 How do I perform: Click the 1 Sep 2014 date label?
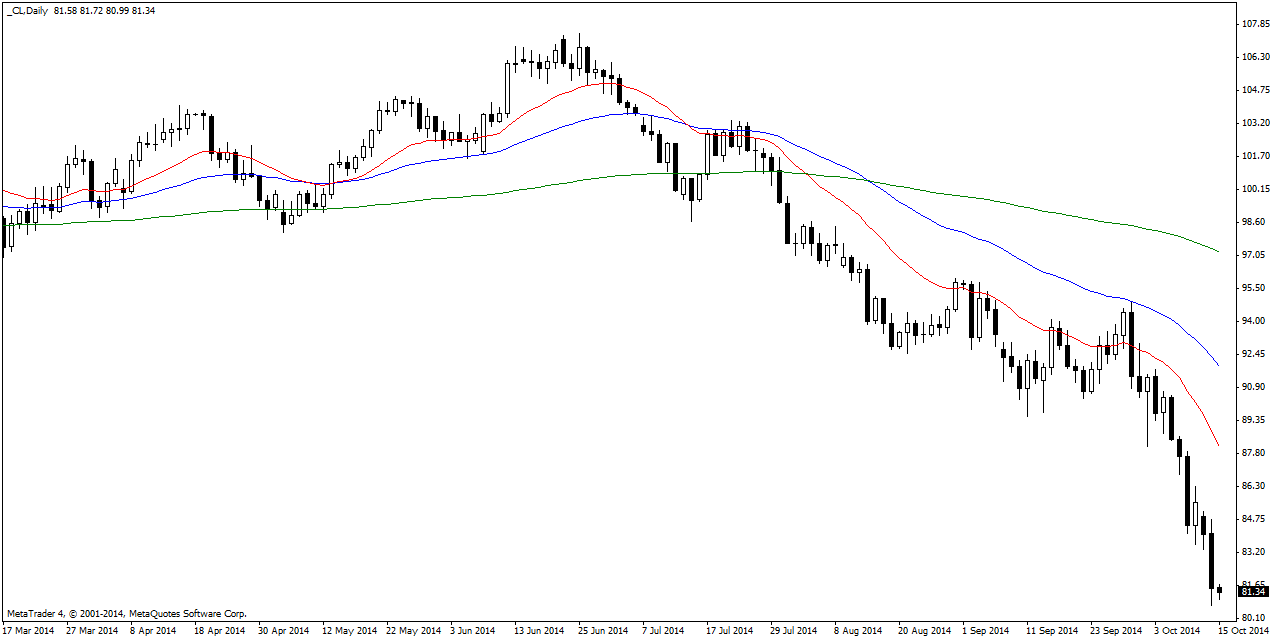[985, 631]
